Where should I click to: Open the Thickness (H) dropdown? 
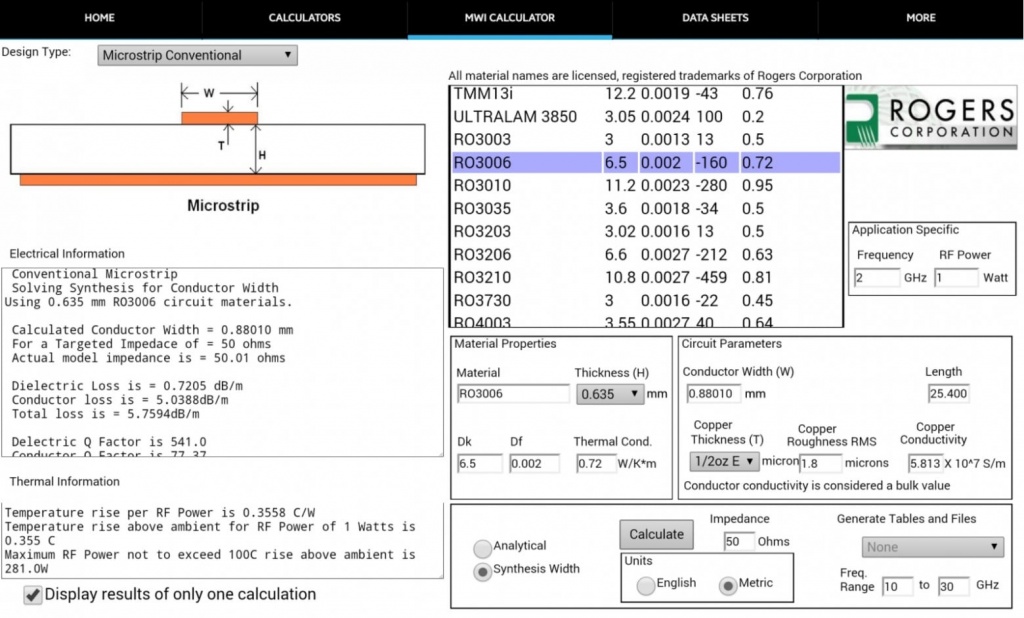[x=610, y=394]
